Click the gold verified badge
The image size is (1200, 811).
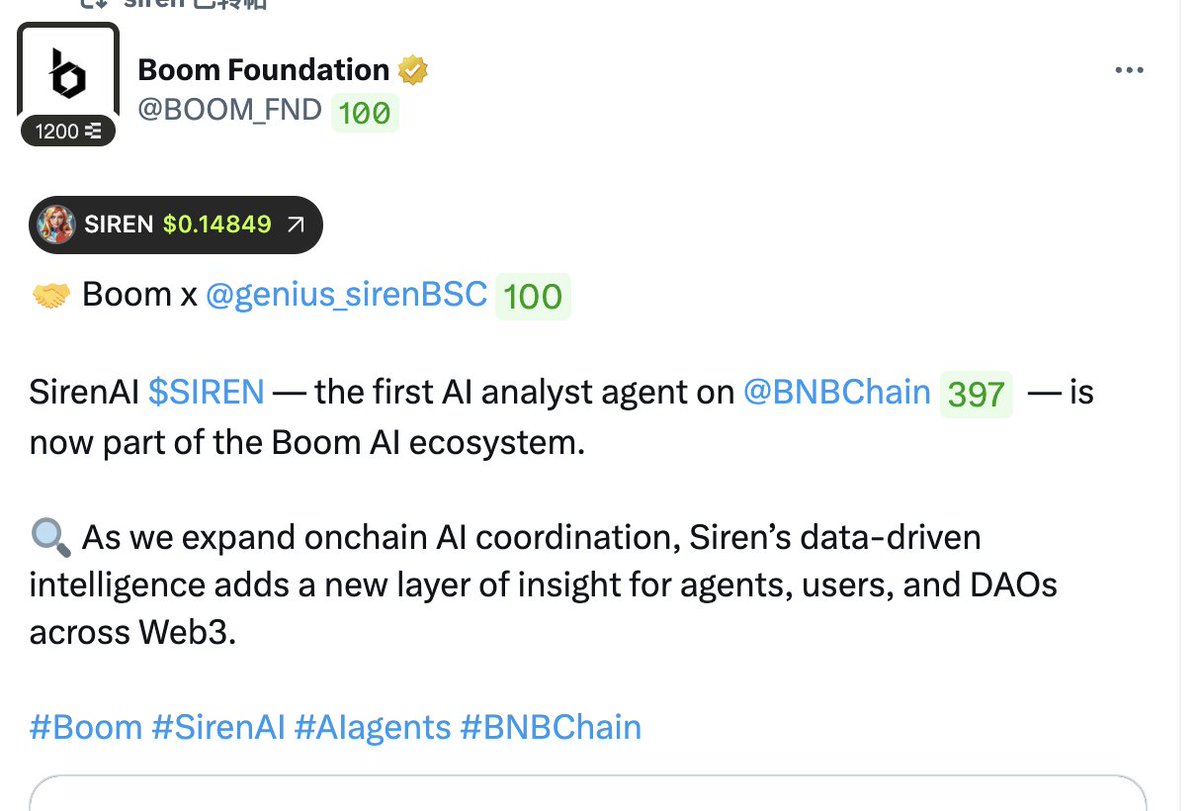(413, 70)
